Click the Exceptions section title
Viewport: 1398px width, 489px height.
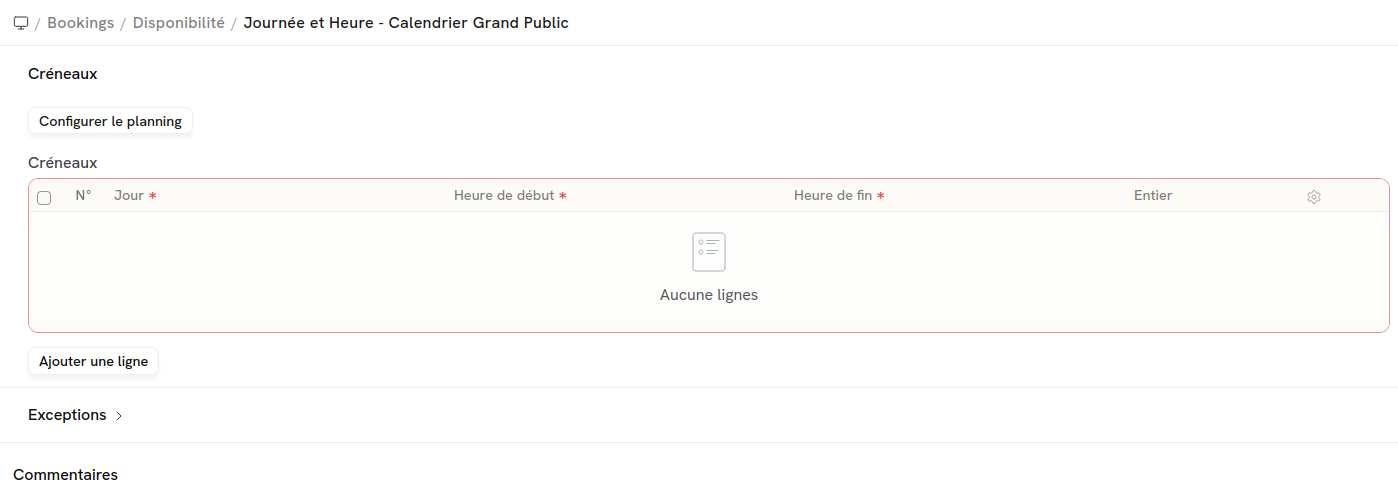[67, 415]
